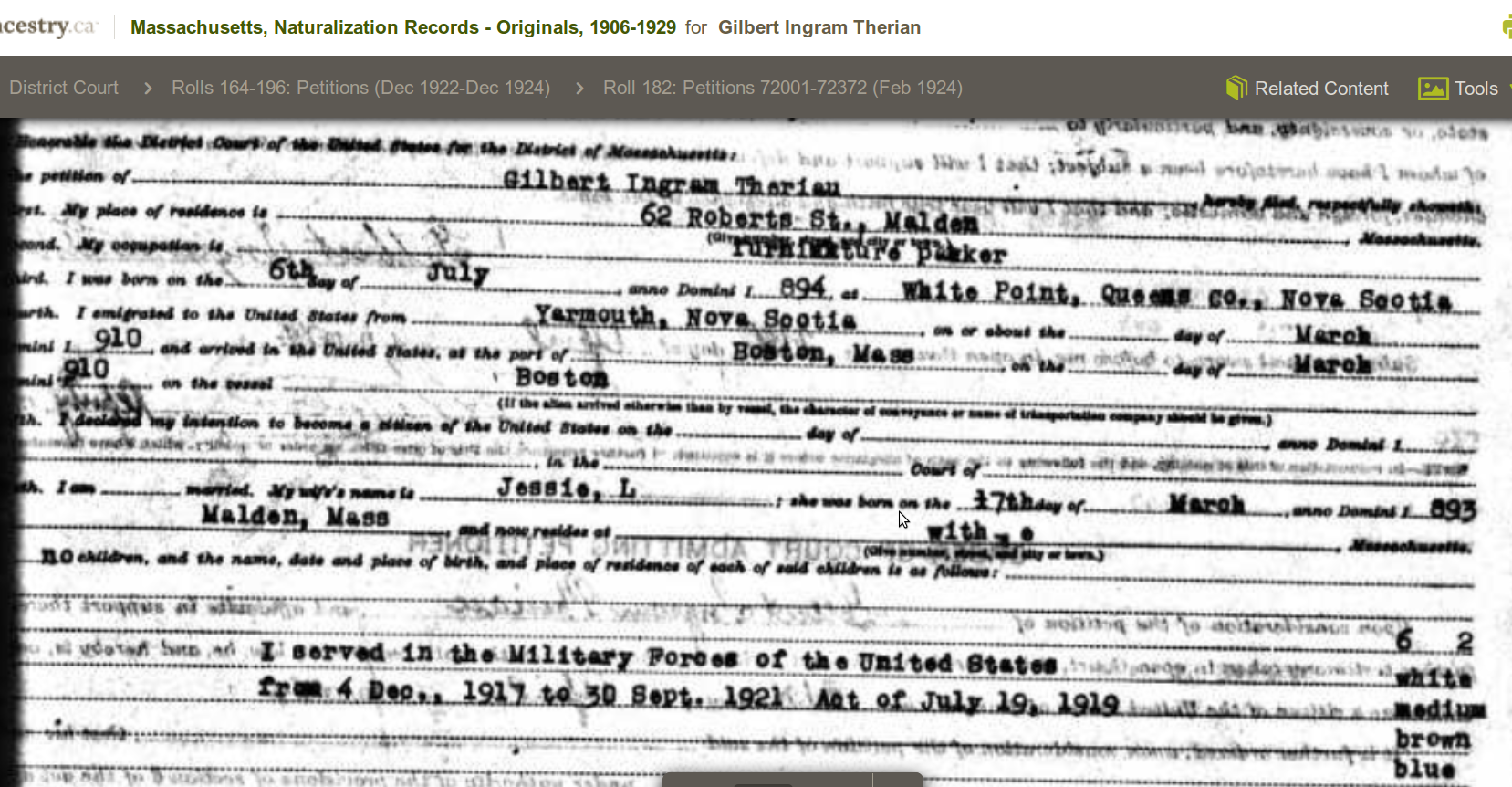This screenshot has height=787, width=1512.
Task: Click the Ancestry.ca logo
Action: tap(47, 26)
